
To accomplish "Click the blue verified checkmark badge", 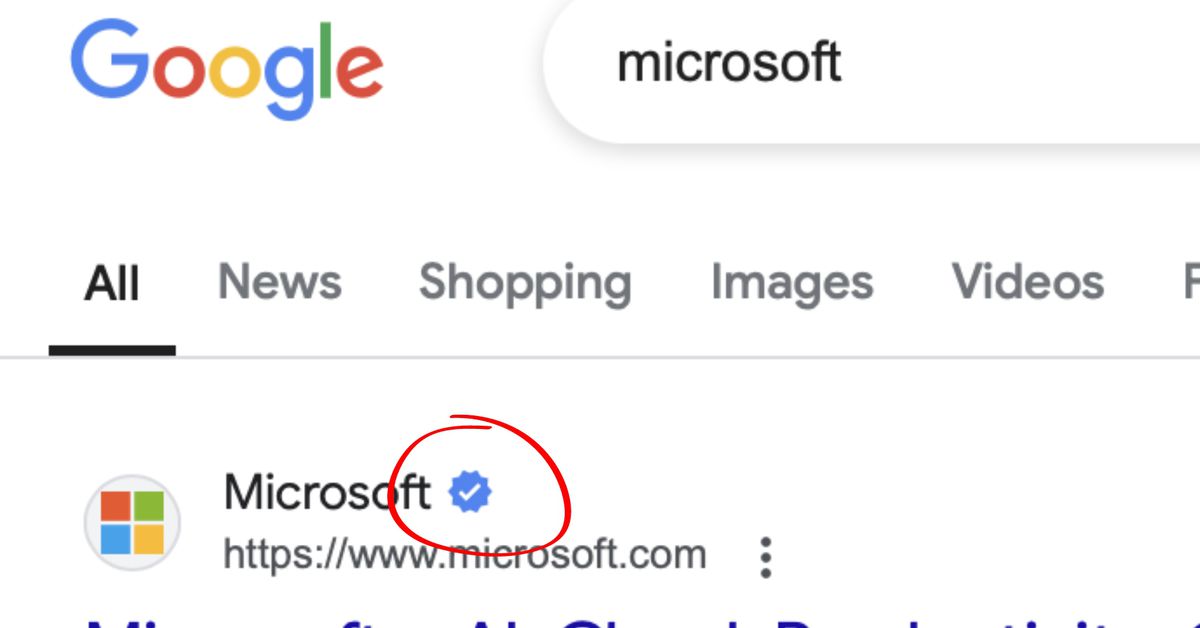I will (470, 493).
